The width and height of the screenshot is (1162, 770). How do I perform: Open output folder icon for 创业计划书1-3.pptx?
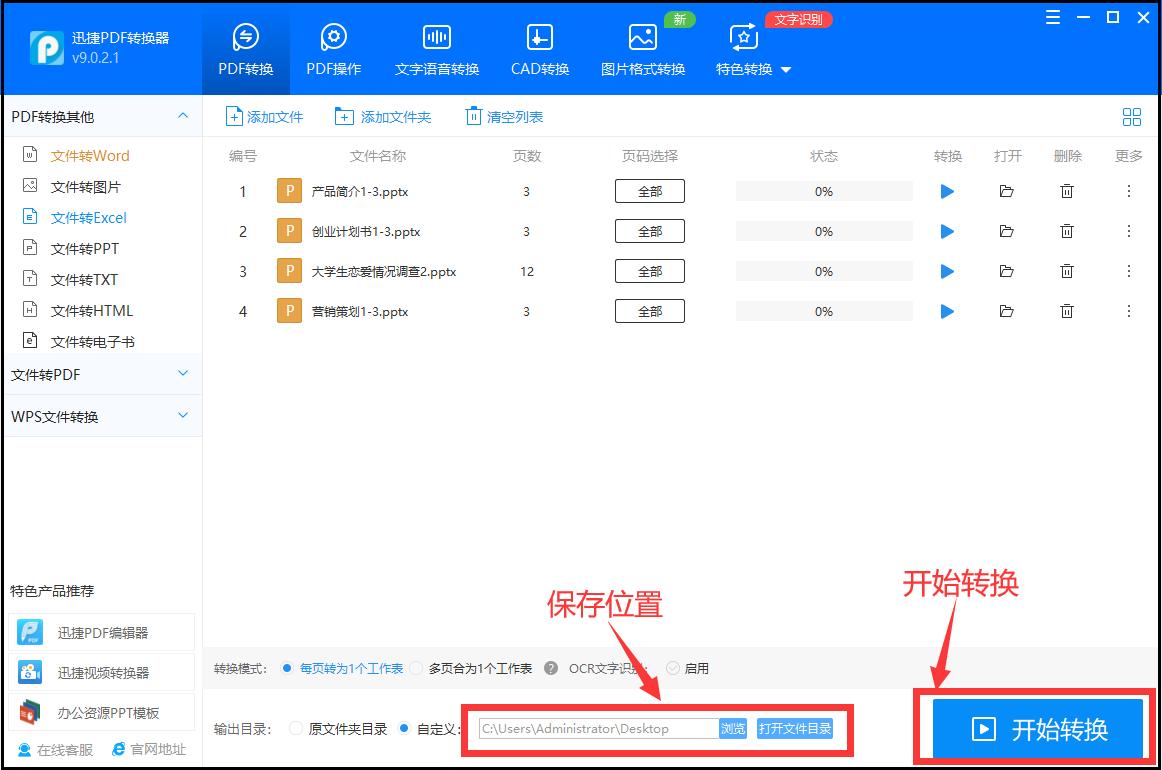1007,231
